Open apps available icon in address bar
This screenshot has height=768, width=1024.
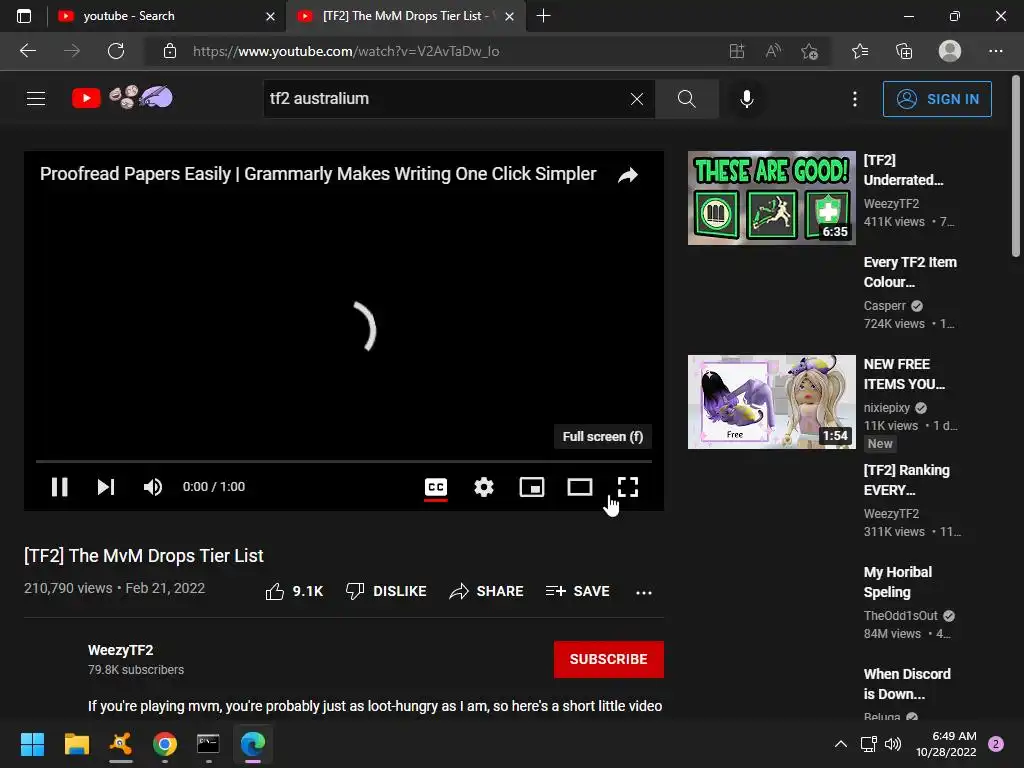(x=737, y=51)
